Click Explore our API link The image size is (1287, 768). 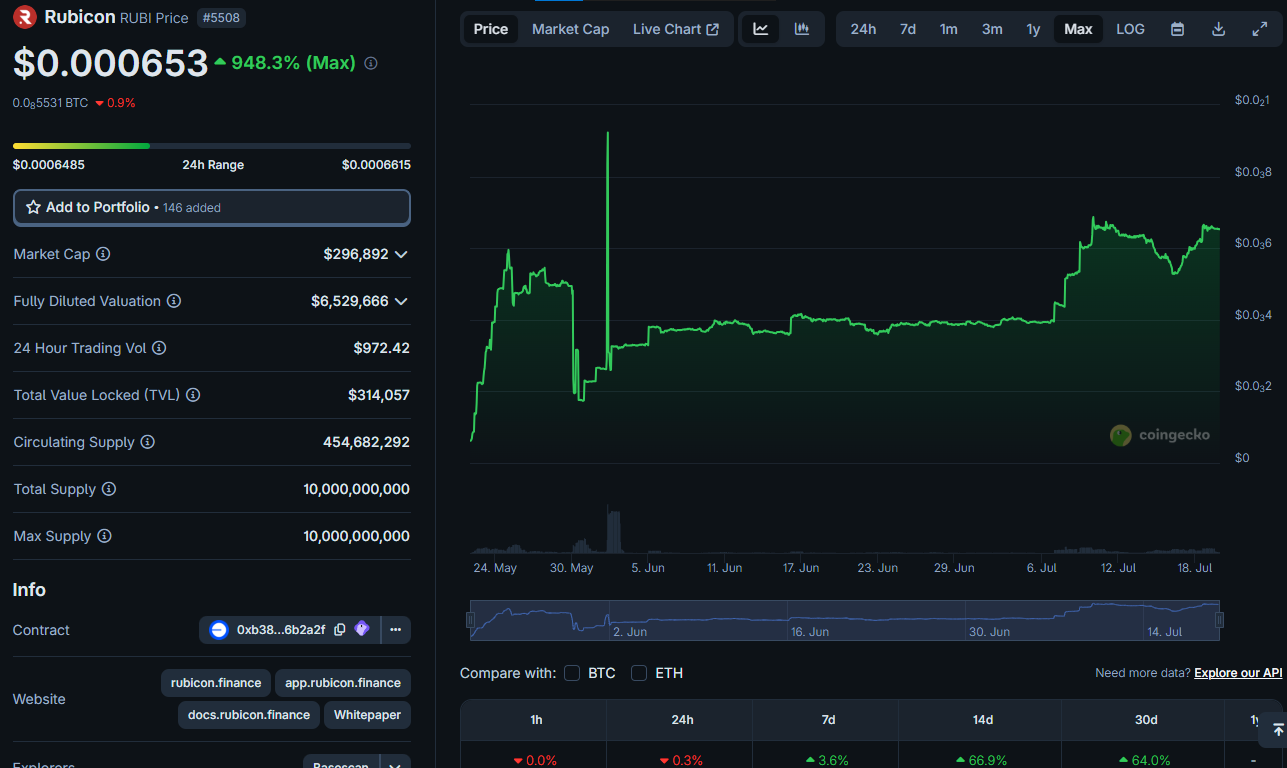[1238, 673]
